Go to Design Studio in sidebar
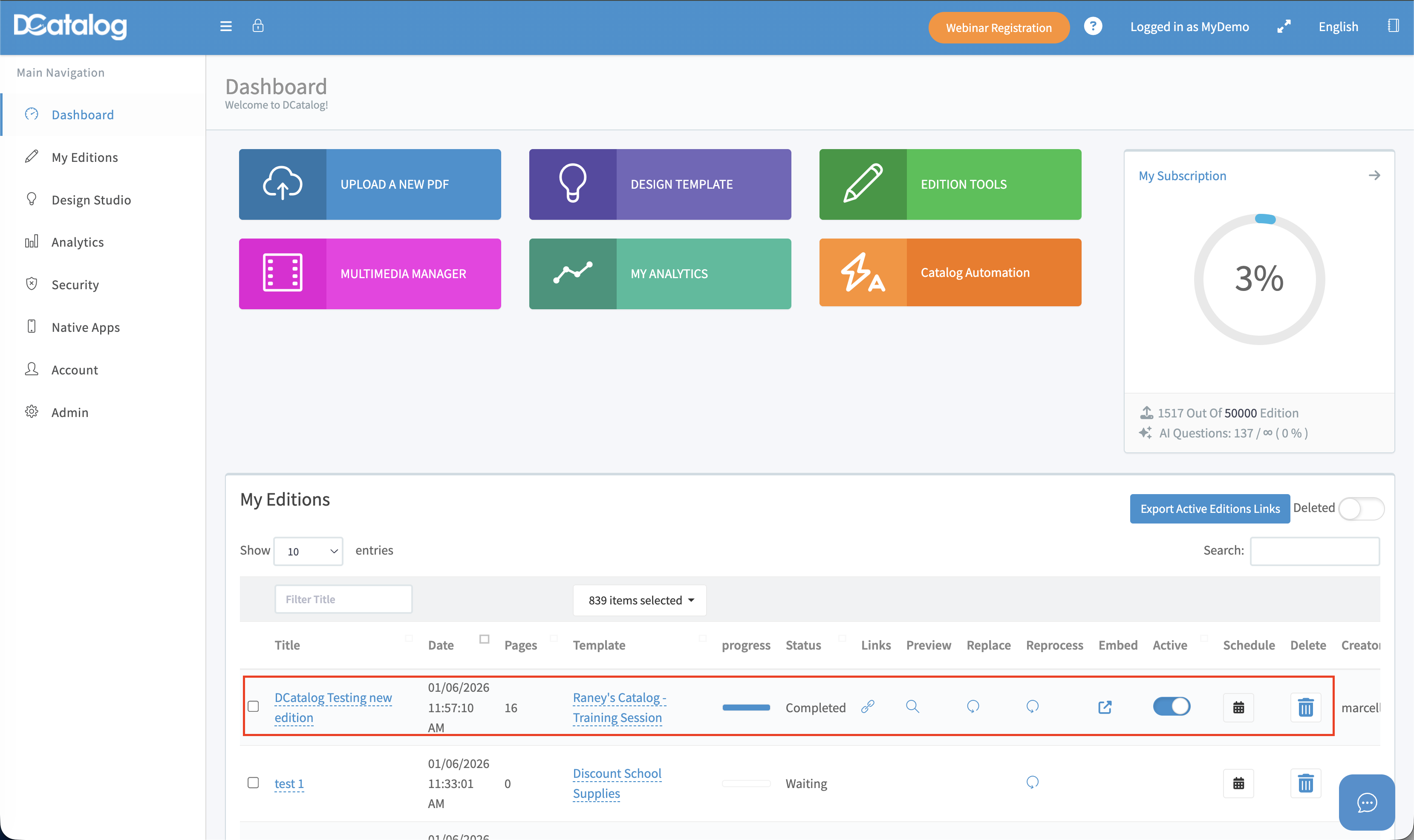Screen dimensions: 1414x840 [x=91, y=200]
